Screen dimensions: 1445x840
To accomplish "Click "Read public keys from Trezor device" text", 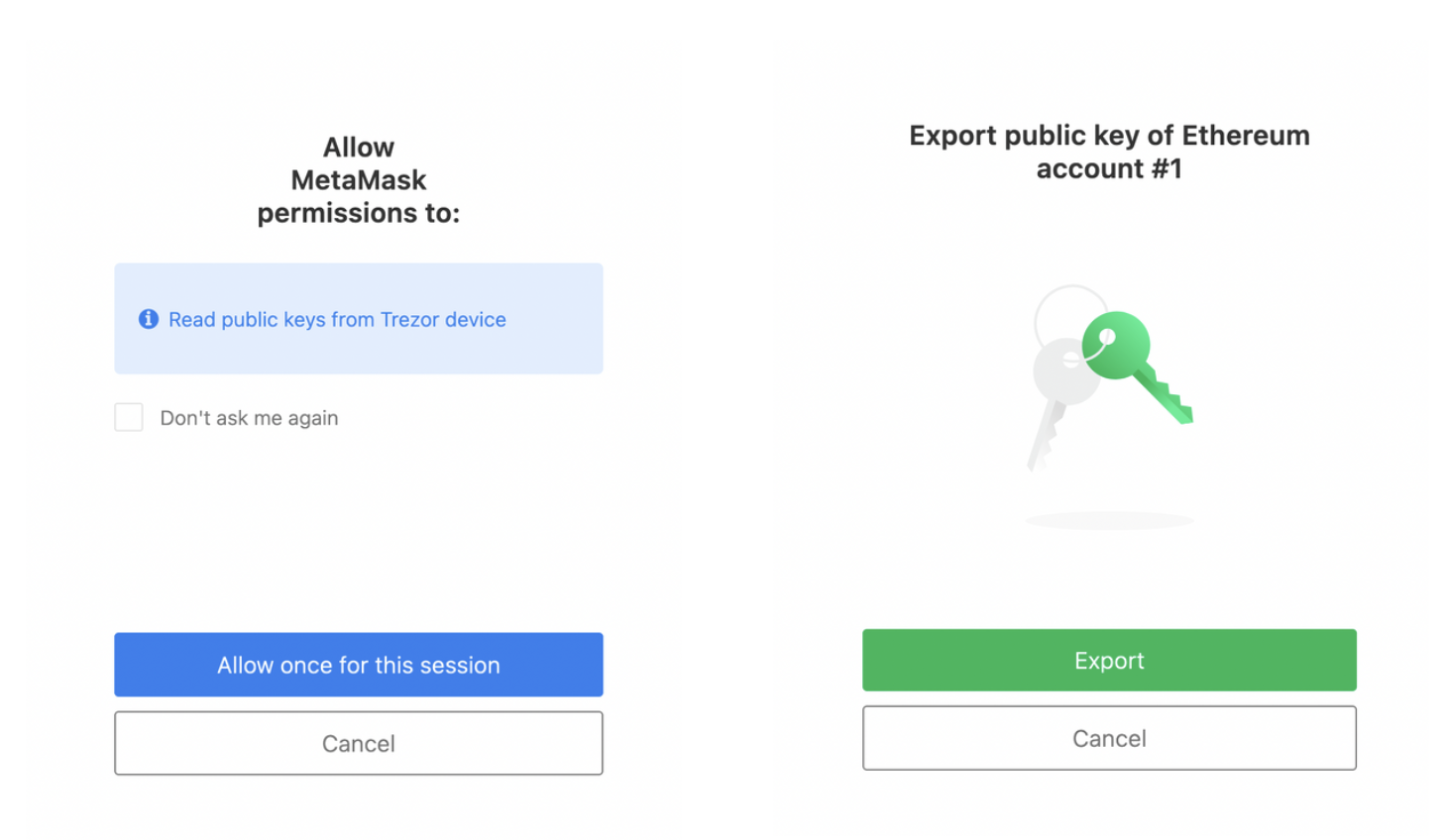I will click(337, 319).
